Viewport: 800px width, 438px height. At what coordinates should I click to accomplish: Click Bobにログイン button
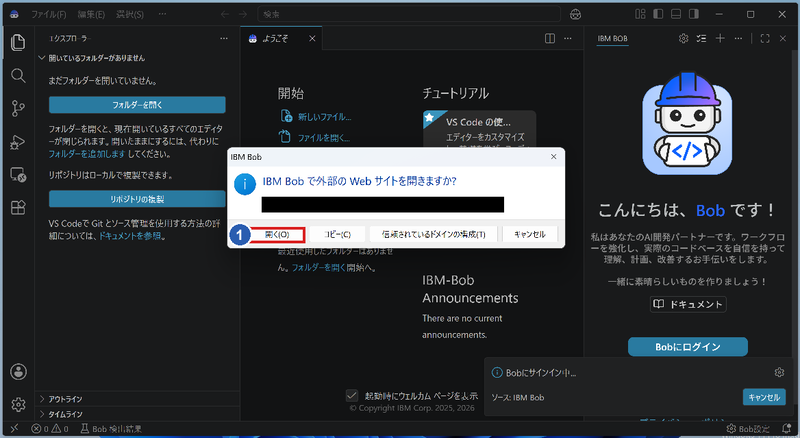pyautogui.click(x=688, y=347)
